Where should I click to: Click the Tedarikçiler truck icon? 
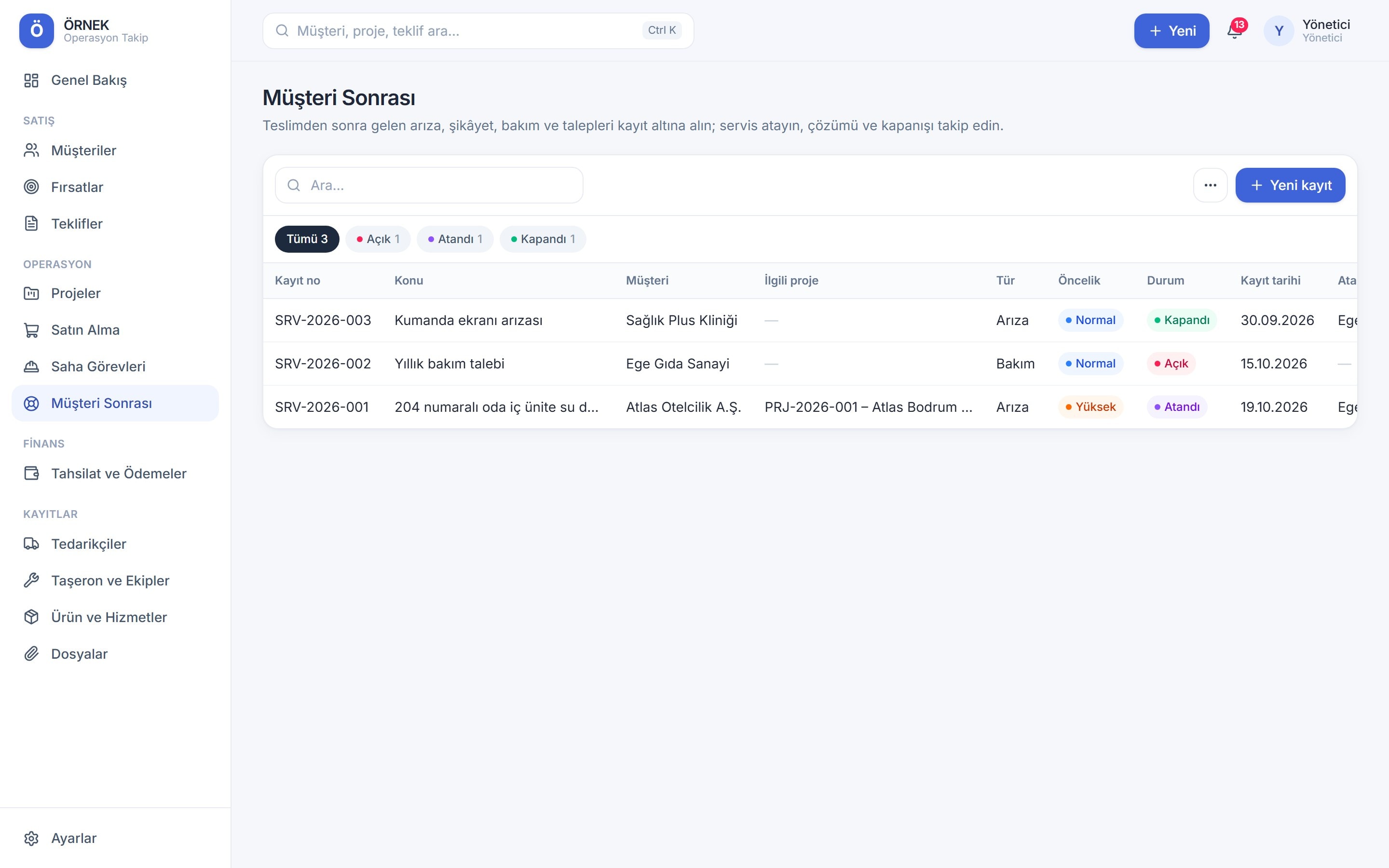31,543
